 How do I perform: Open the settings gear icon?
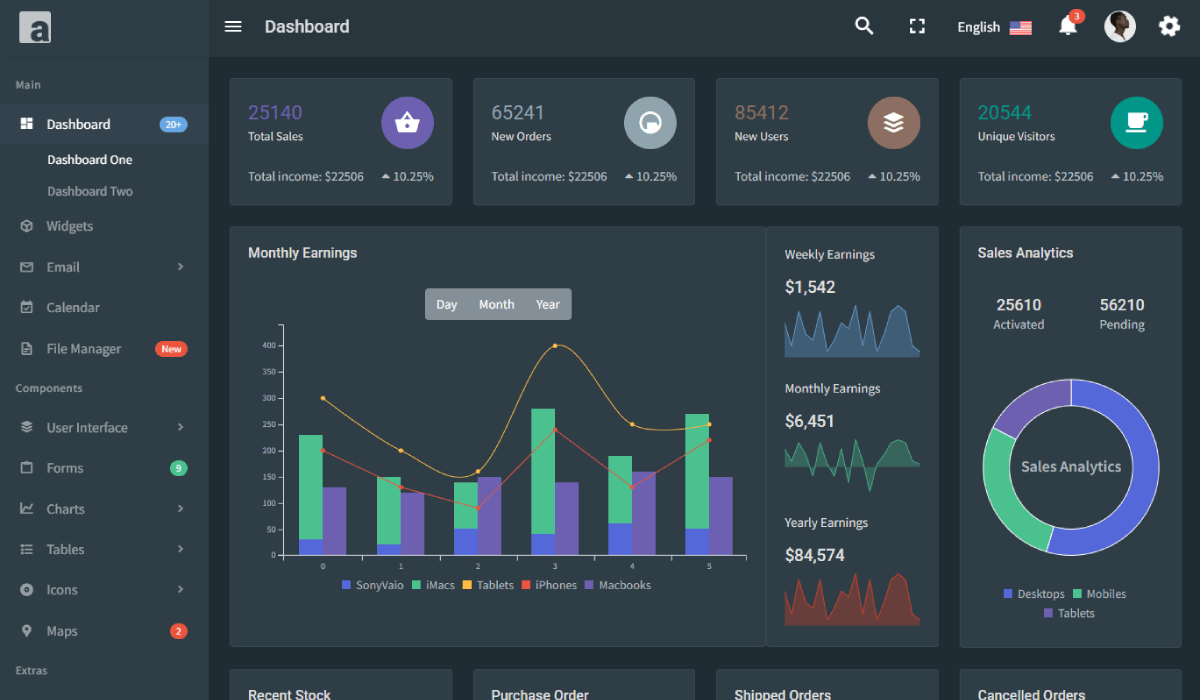point(1169,27)
